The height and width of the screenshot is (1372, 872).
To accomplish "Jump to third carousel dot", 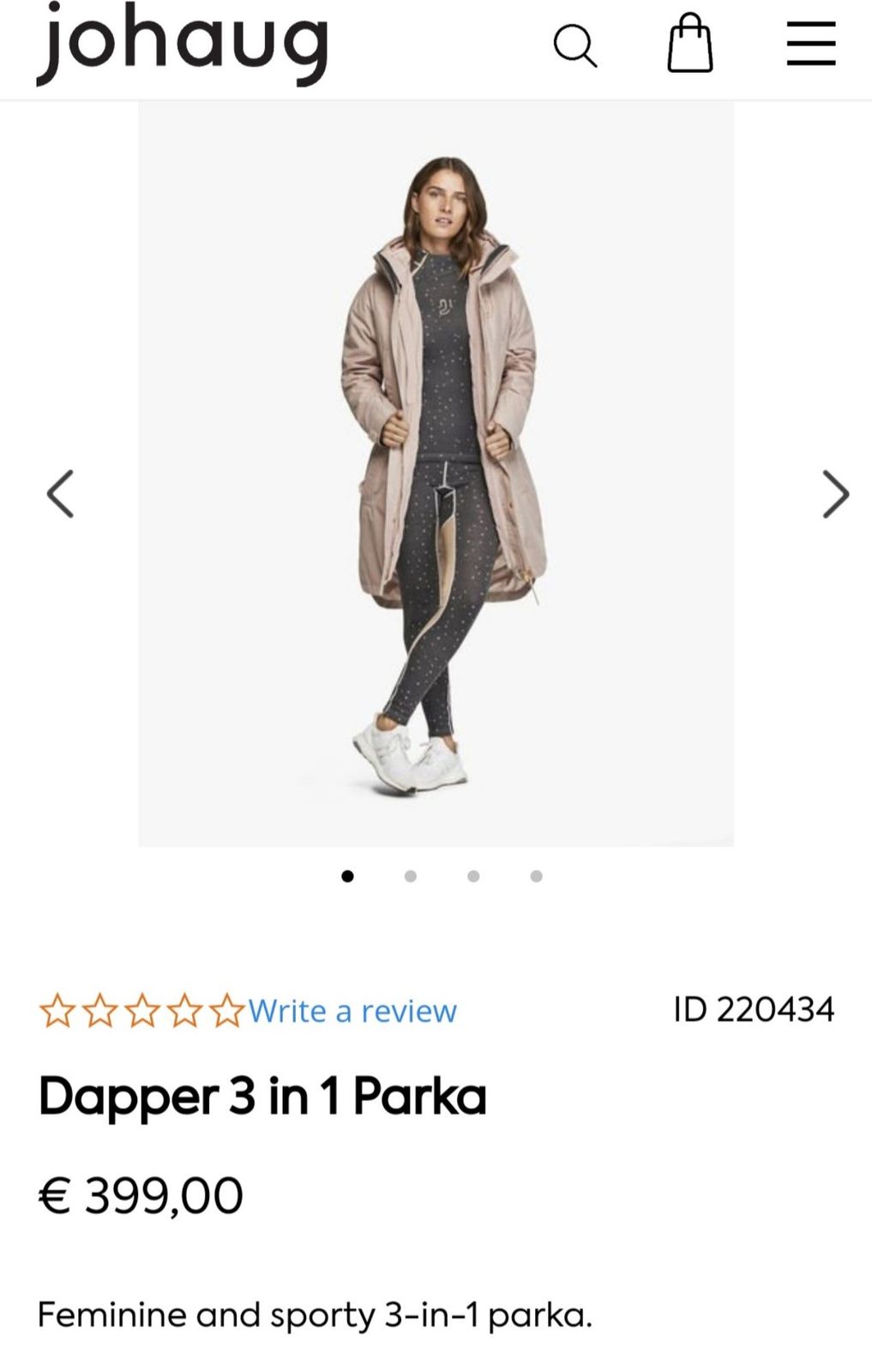I will tap(473, 876).
